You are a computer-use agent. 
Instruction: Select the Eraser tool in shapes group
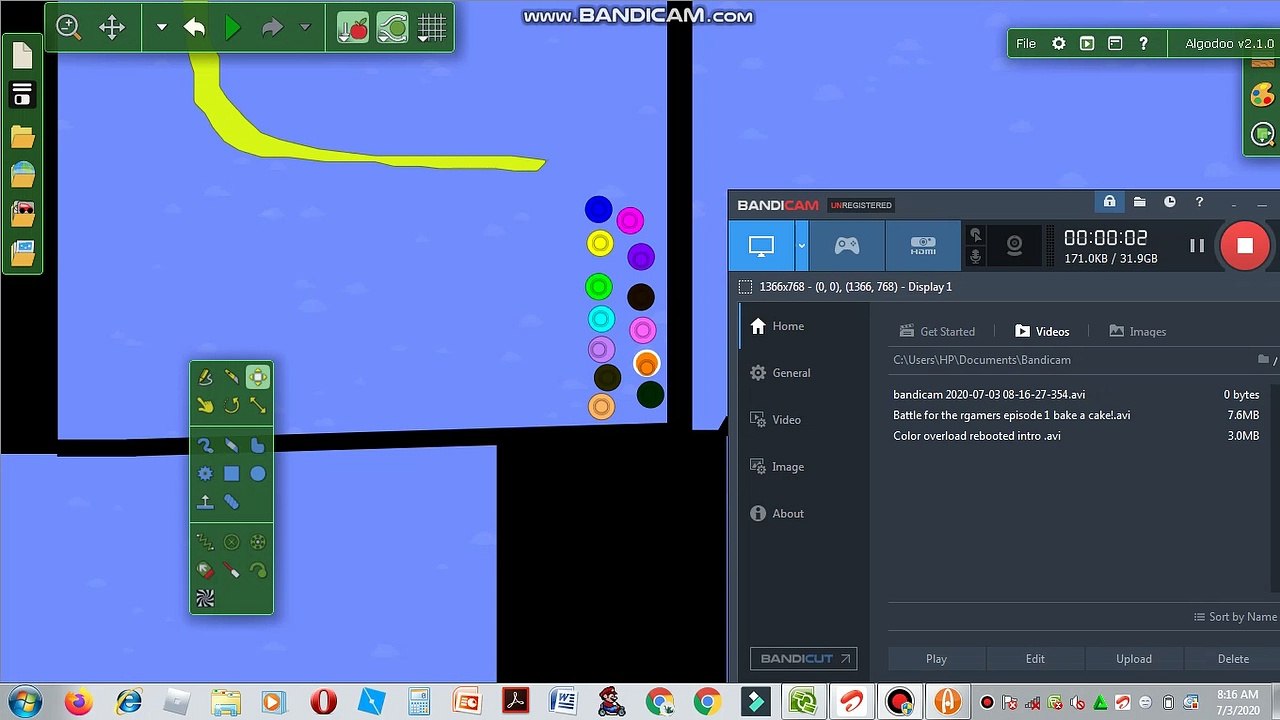tap(231, 446)
